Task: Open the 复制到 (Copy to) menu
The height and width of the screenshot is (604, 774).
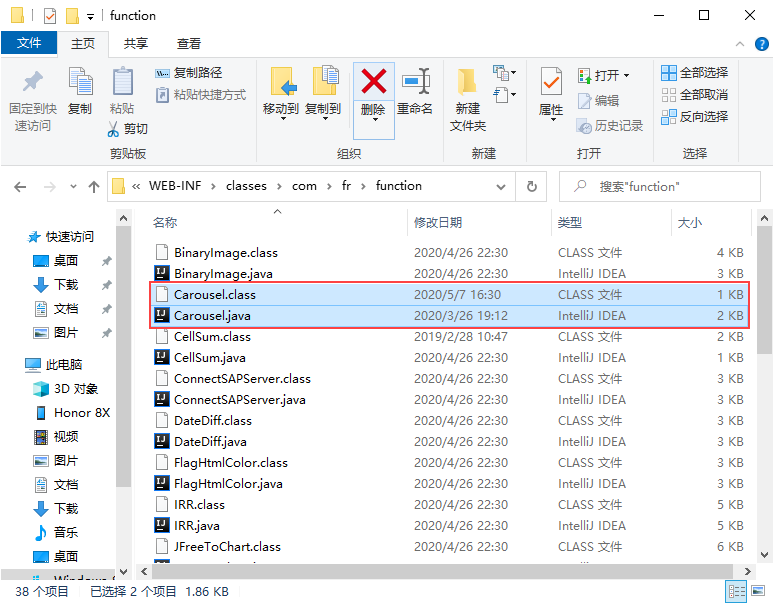Action: pyautogui.click(x=324, y=94)
